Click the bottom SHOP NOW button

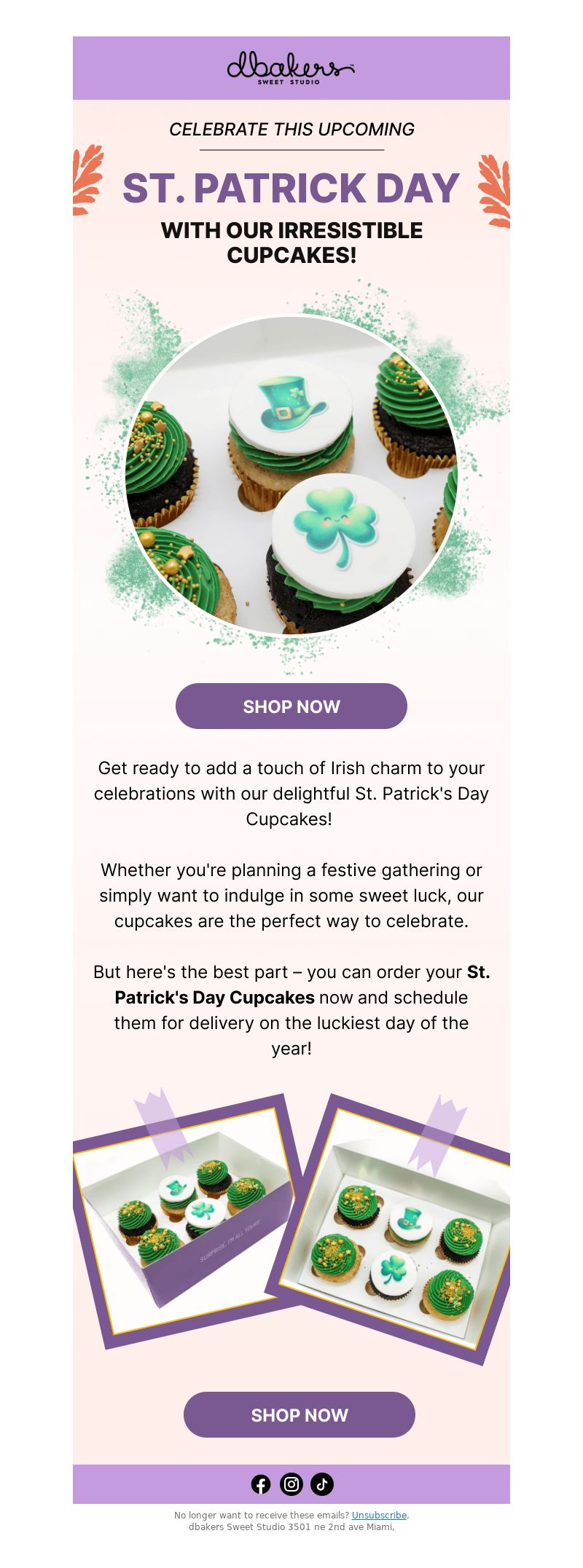(300, 1415)
